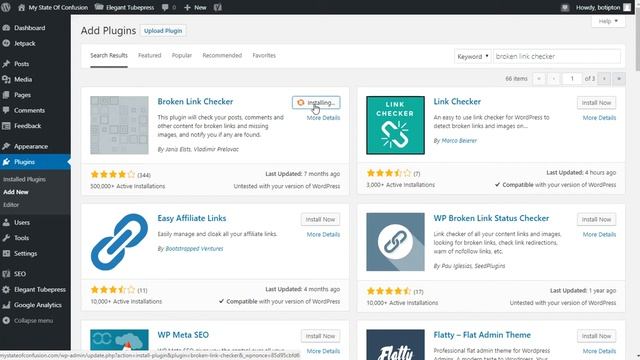Open the New content menu
This screenshot has height=360, width=640.
click(195, 7)
